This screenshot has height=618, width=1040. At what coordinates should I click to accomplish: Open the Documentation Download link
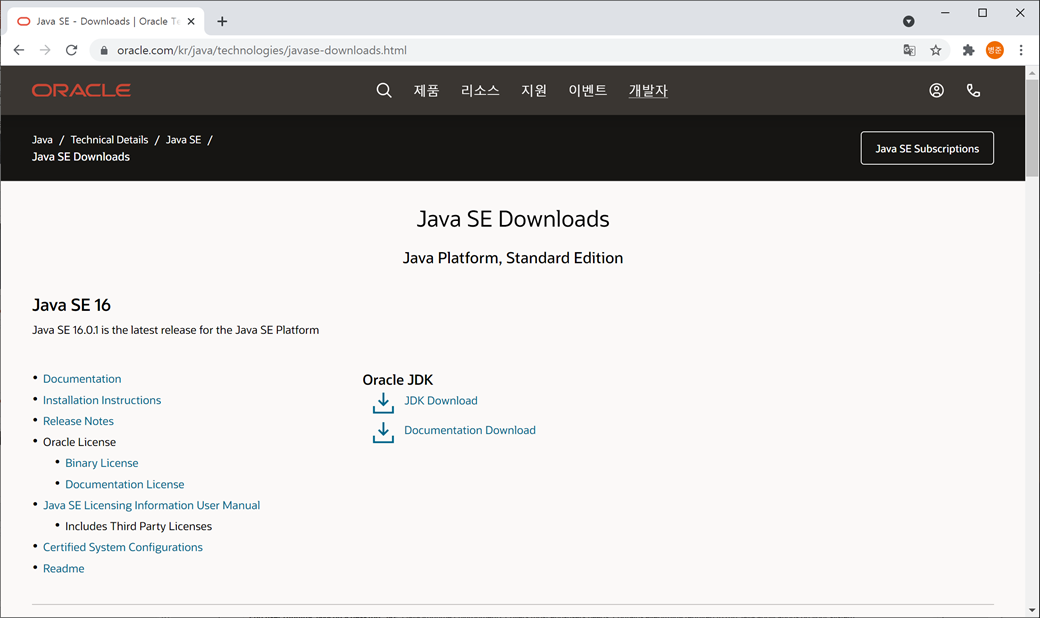(x=470, y=430)
